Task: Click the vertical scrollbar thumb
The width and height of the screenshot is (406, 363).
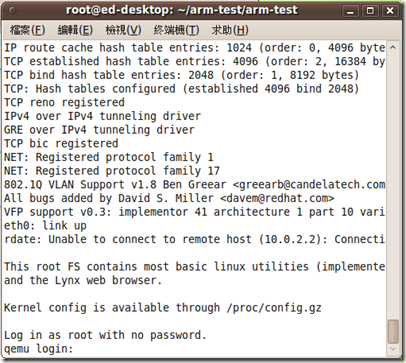Action: pyautogui.click(x=393, y=331)
